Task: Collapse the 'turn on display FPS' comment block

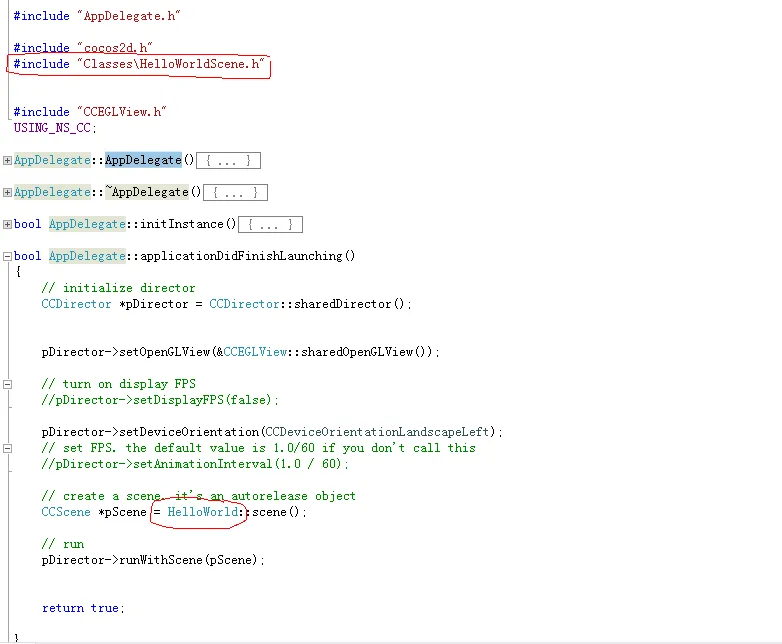Action: click(8, 384)
